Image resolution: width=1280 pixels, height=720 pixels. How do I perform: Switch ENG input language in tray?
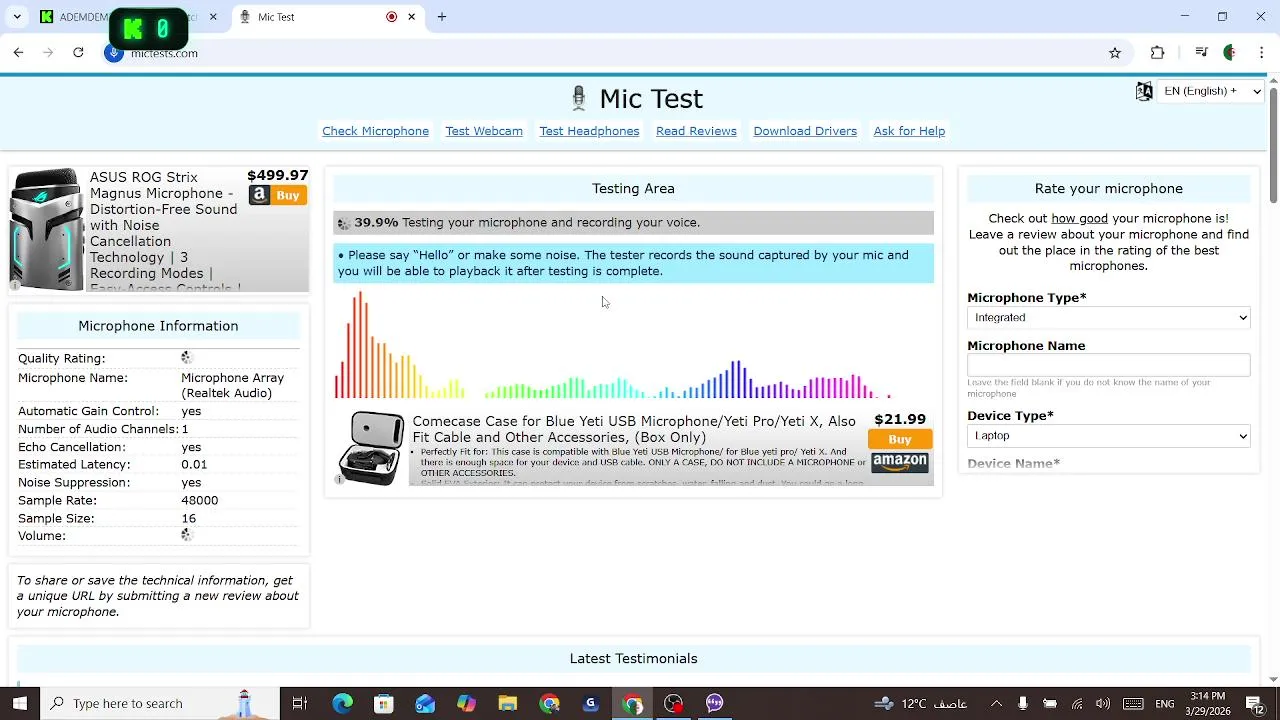click(1165, 703)
